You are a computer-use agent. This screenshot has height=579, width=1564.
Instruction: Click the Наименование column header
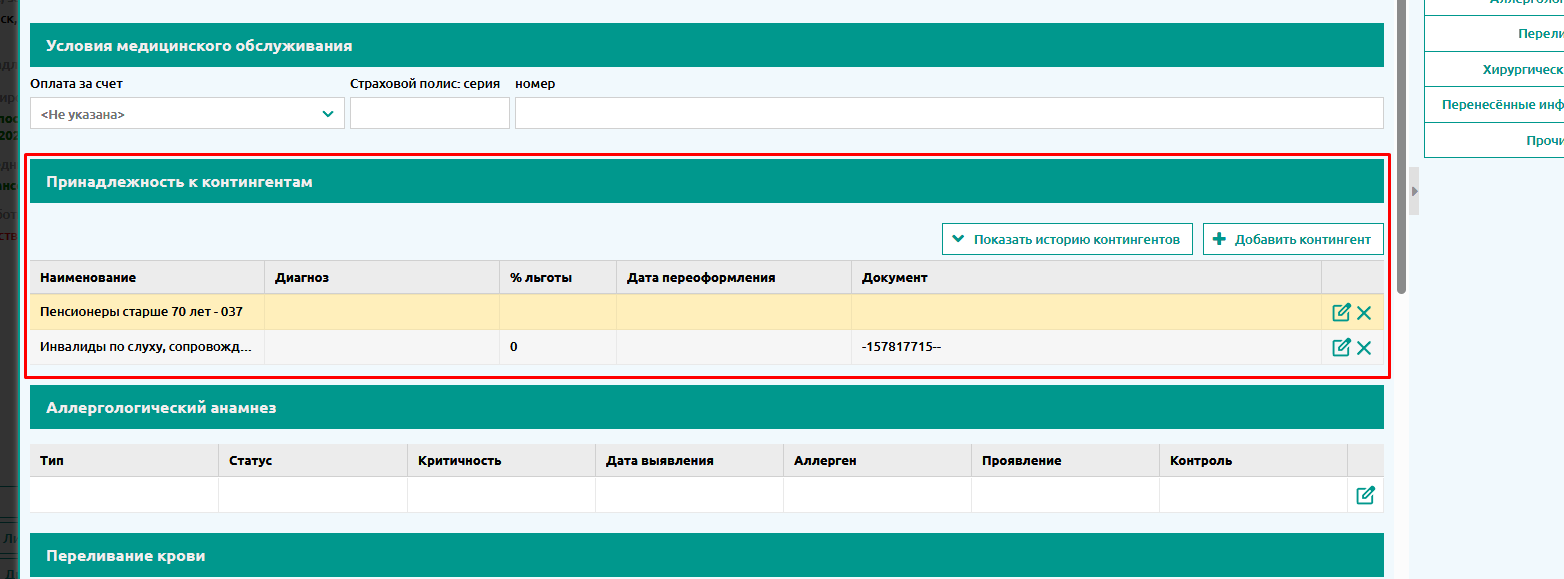[x=88, y=277]
